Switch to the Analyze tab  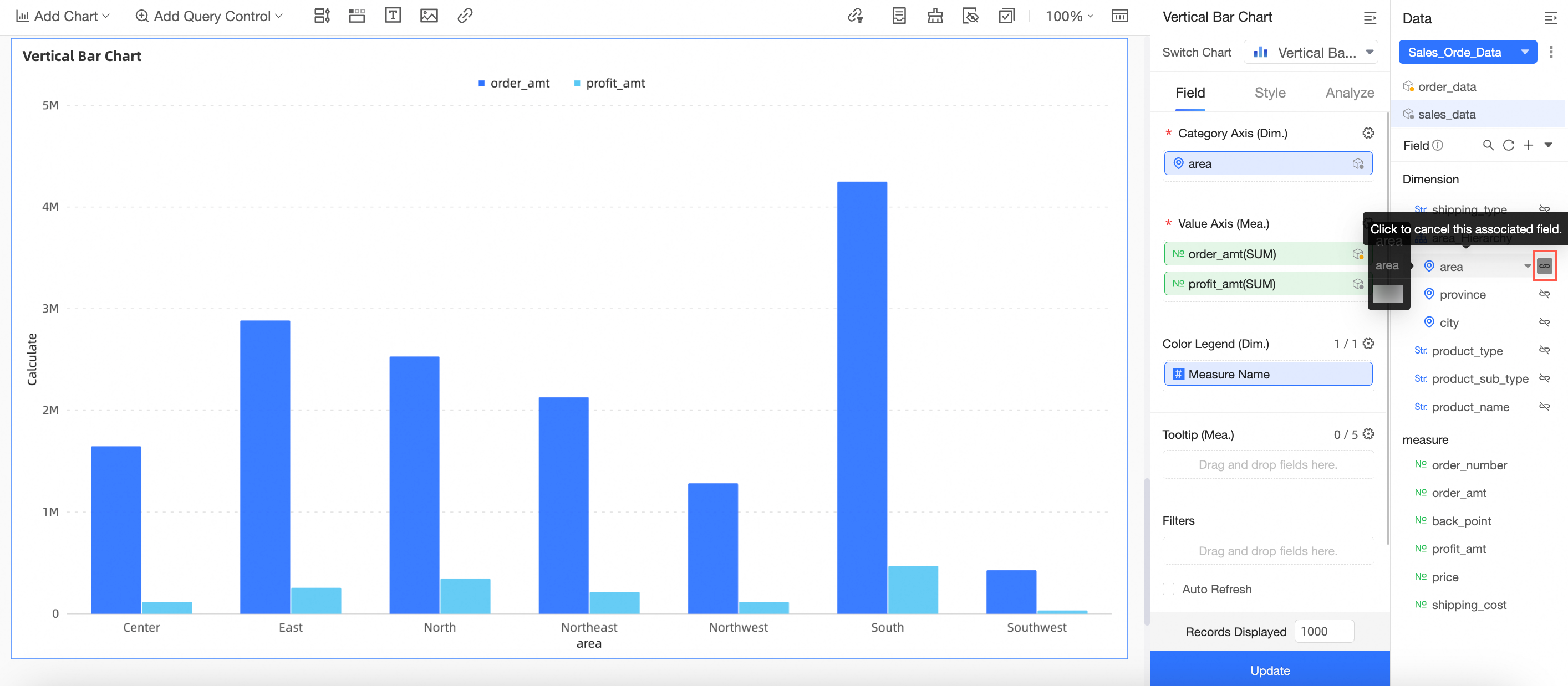pyautogui.click(x=1349, y=93)
